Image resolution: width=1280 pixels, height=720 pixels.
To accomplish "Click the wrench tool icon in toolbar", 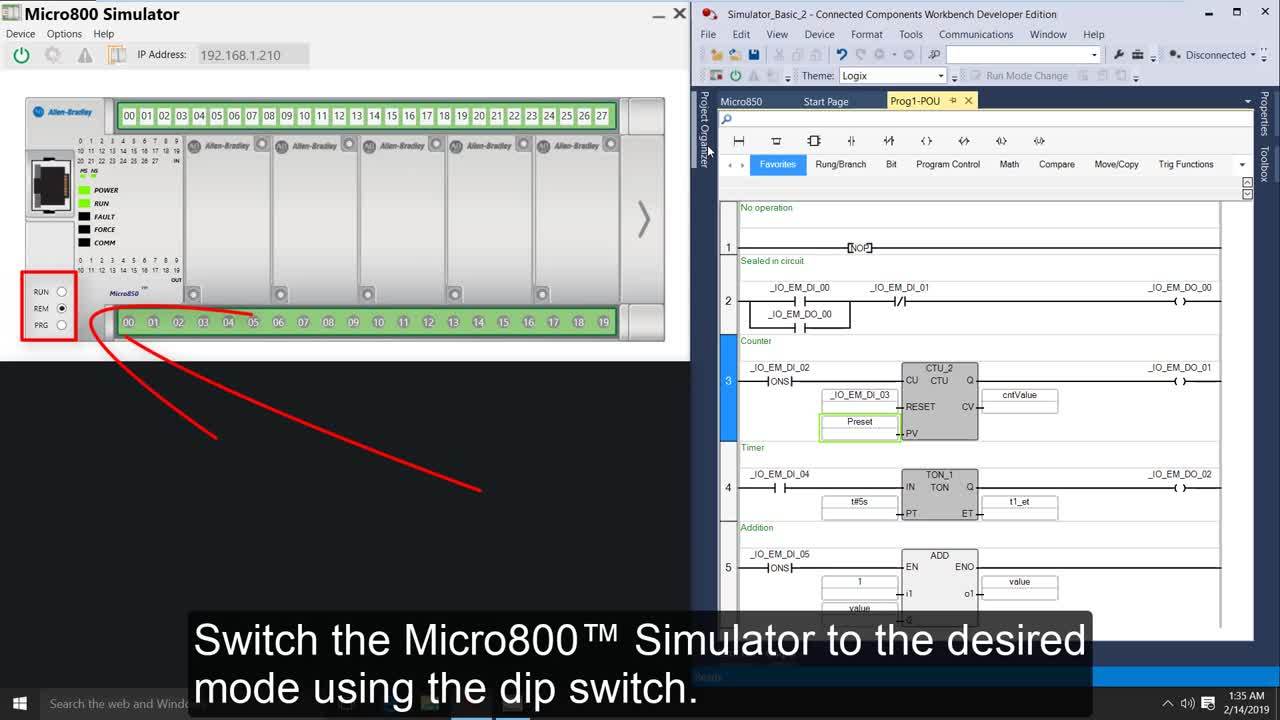I will [x=1119, y=55].
